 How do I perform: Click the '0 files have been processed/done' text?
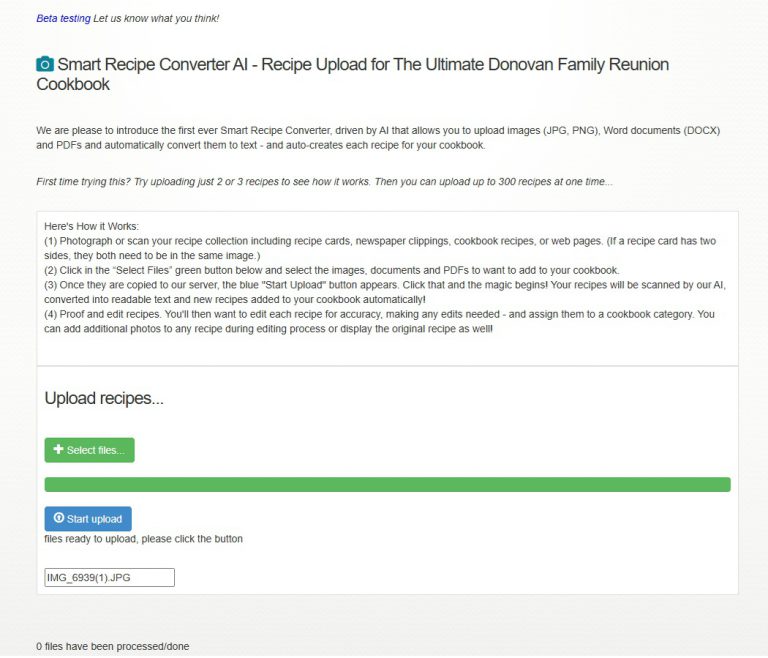(x=113, y=646)
